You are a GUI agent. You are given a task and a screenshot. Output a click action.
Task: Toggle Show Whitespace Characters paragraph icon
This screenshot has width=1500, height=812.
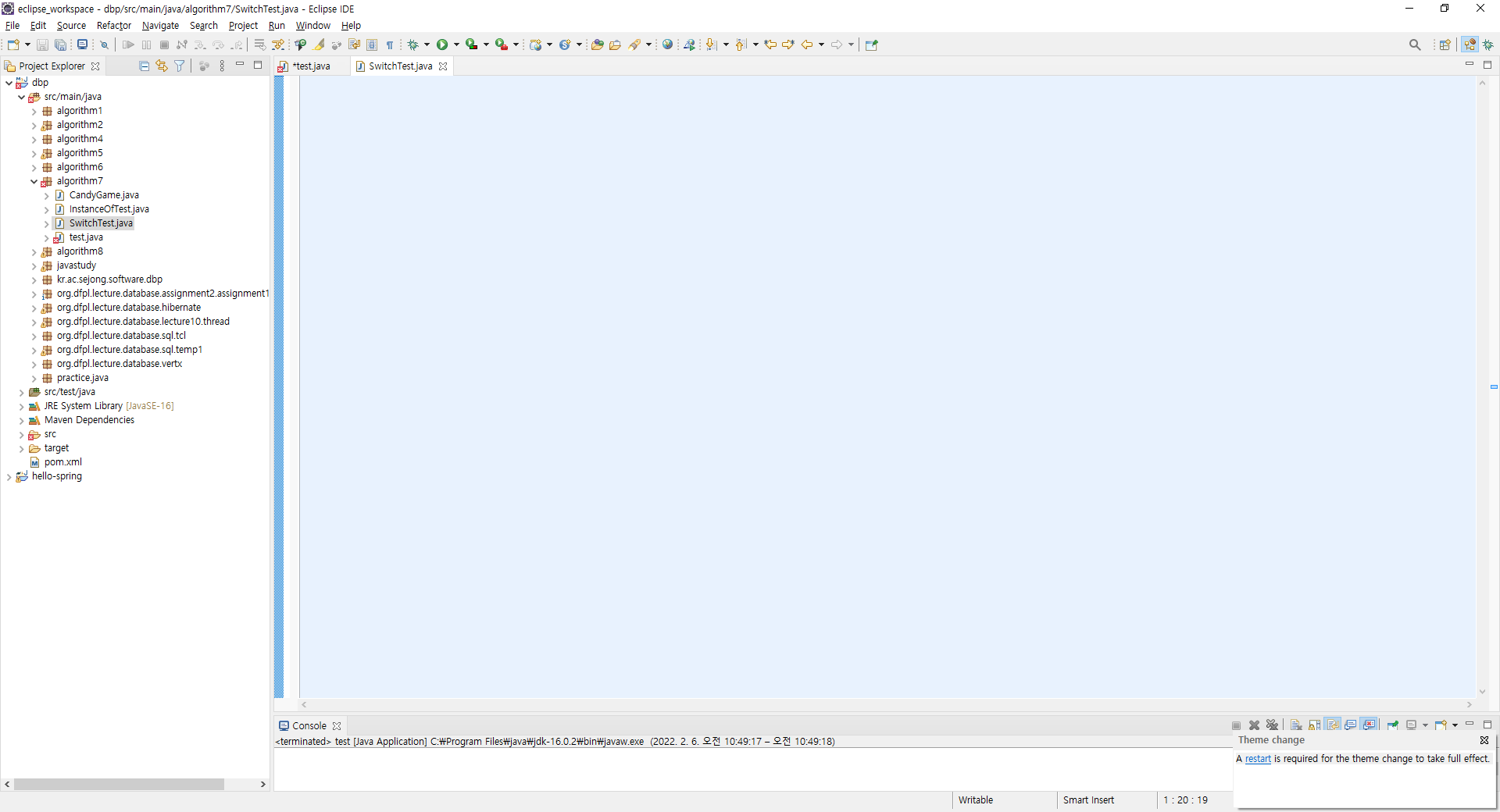pos(390,45)
